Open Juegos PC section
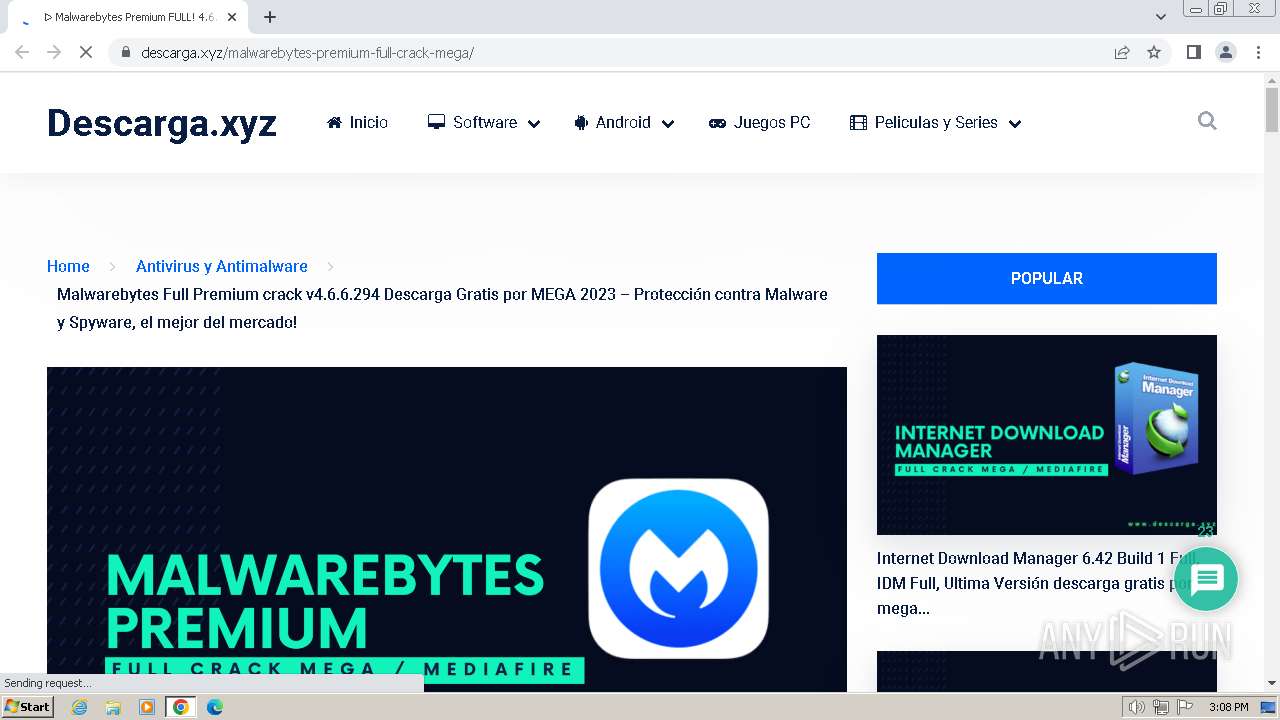The width and height of the screenshot is (1280, 720). (x=760, y=122)
